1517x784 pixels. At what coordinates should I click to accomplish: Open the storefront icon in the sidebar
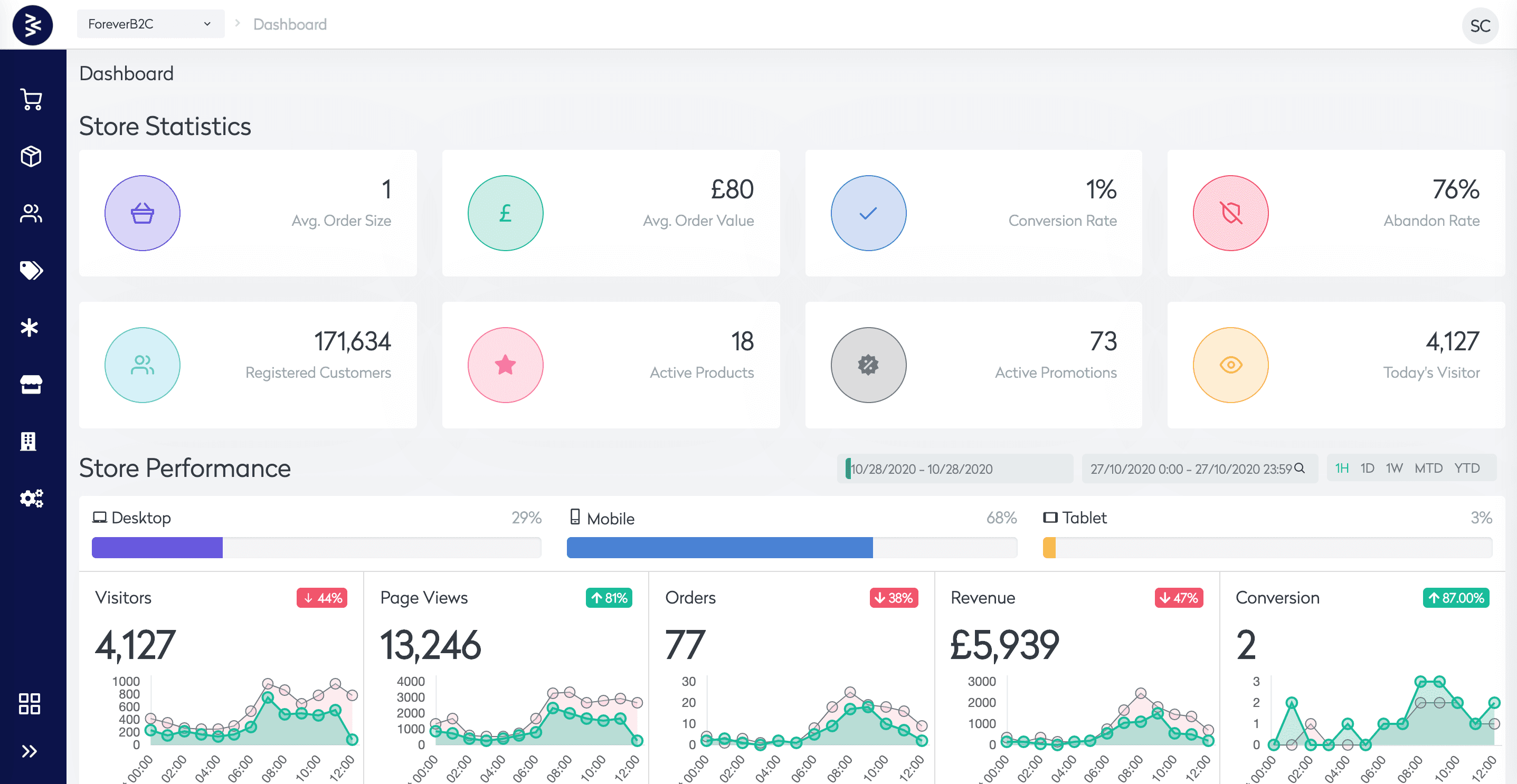[32, 384]
